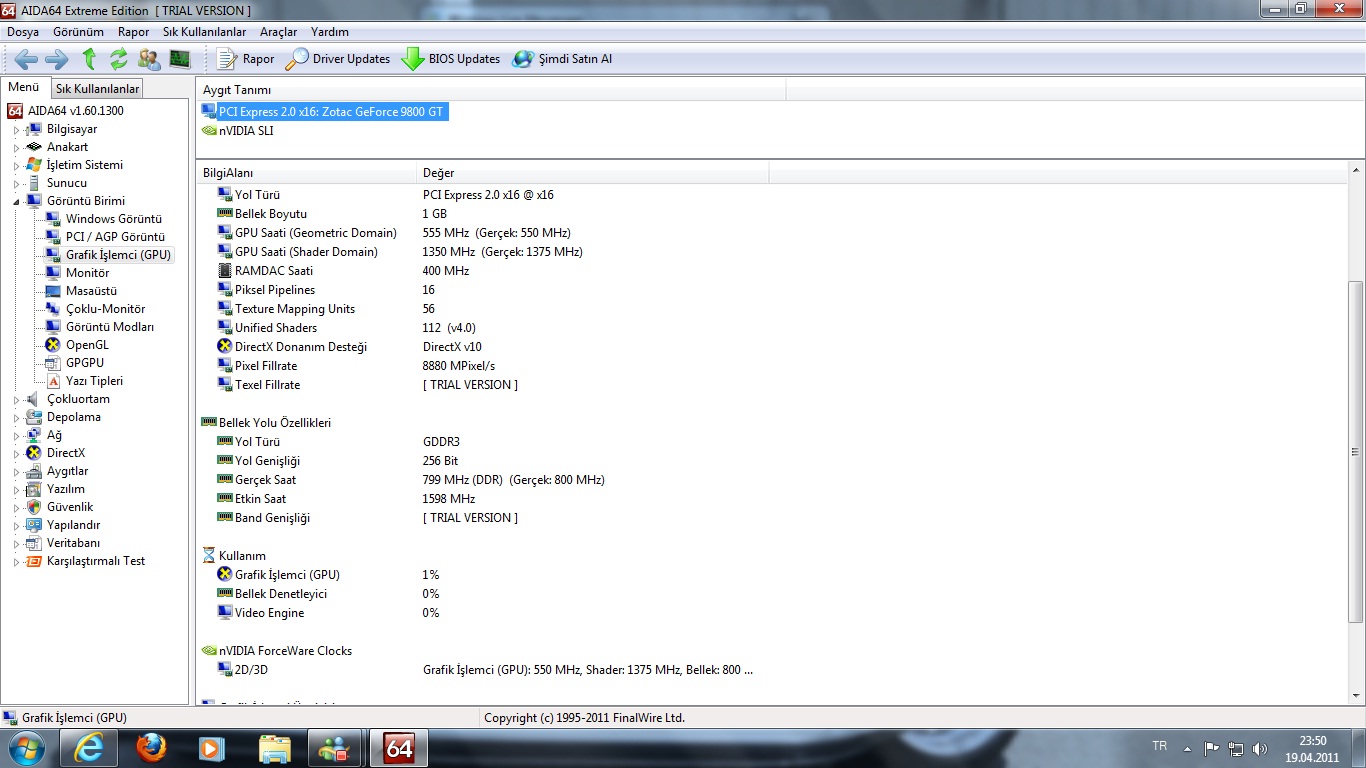Image resolution: width=1366 pixels, height=768 pixels.
Task: Open the Rapor report wizard
Action: click(x=246, y=59)
